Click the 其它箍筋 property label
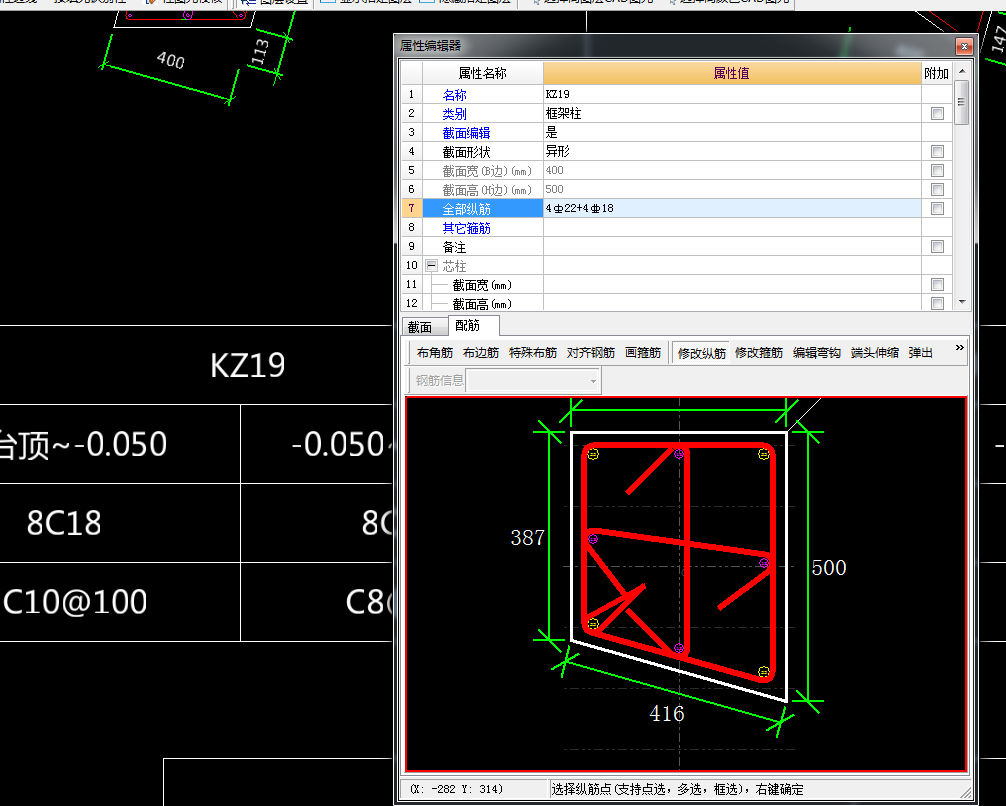 click(x=466, y=228)
